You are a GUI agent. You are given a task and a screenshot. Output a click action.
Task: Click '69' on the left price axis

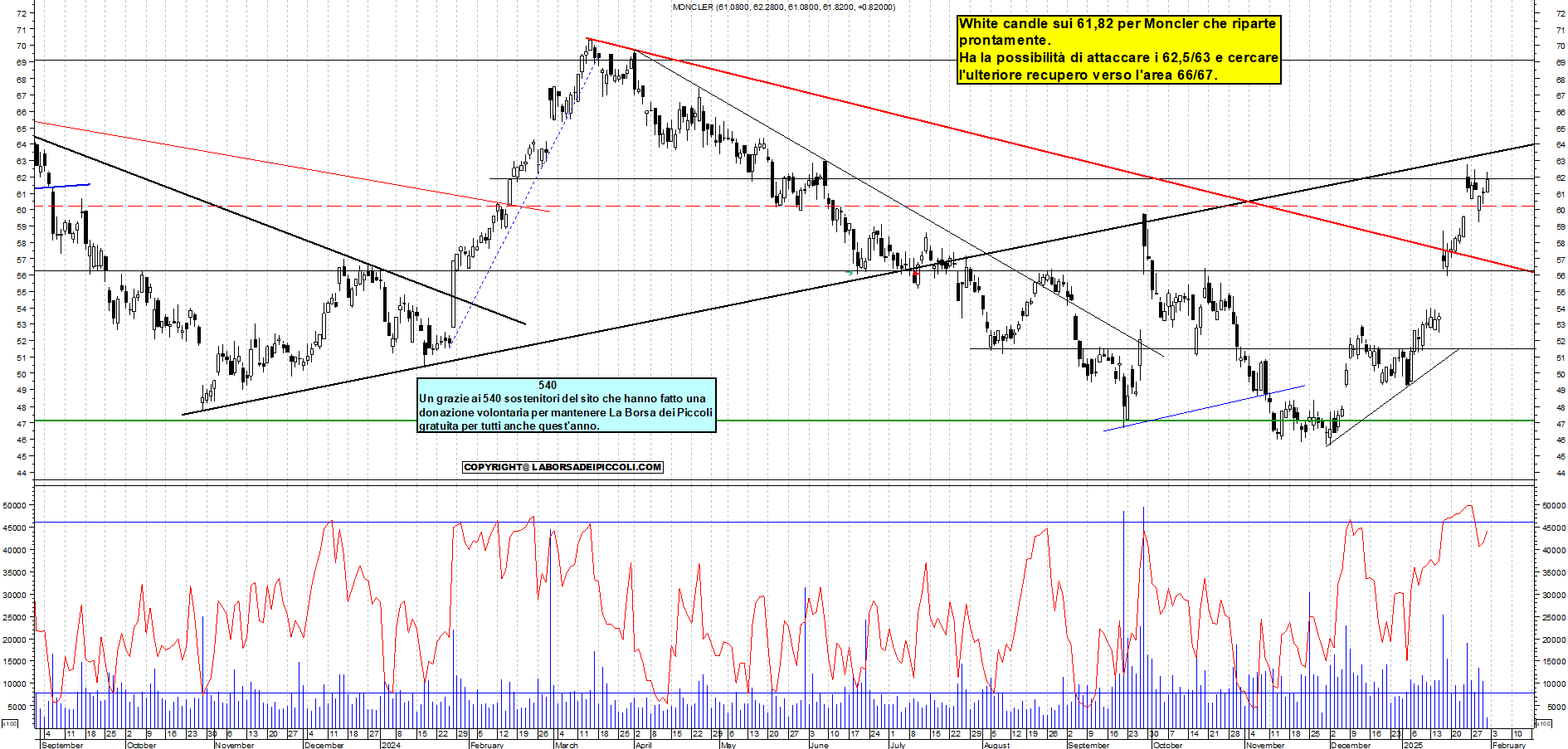(21, 62)
